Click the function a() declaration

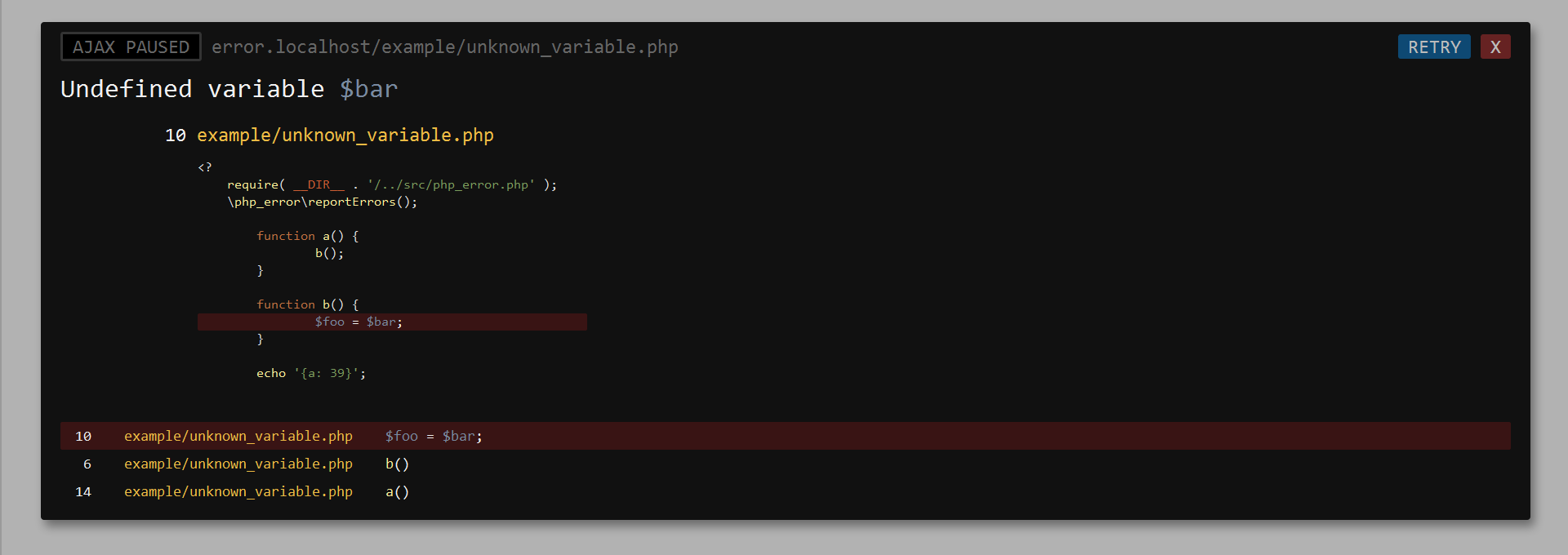tap(306, 236)
